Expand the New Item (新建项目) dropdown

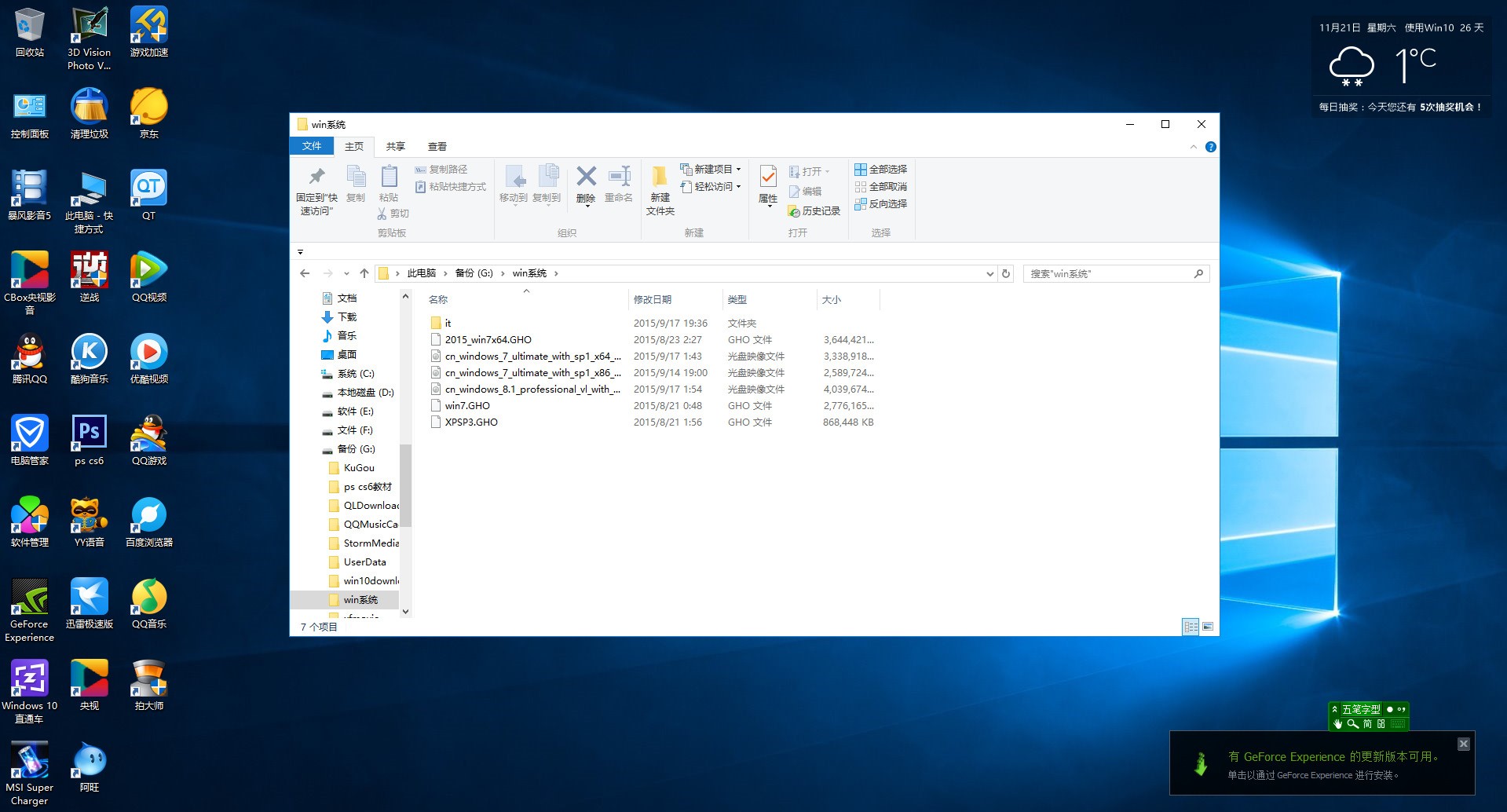pyautogui.click(x=738, y=170)
